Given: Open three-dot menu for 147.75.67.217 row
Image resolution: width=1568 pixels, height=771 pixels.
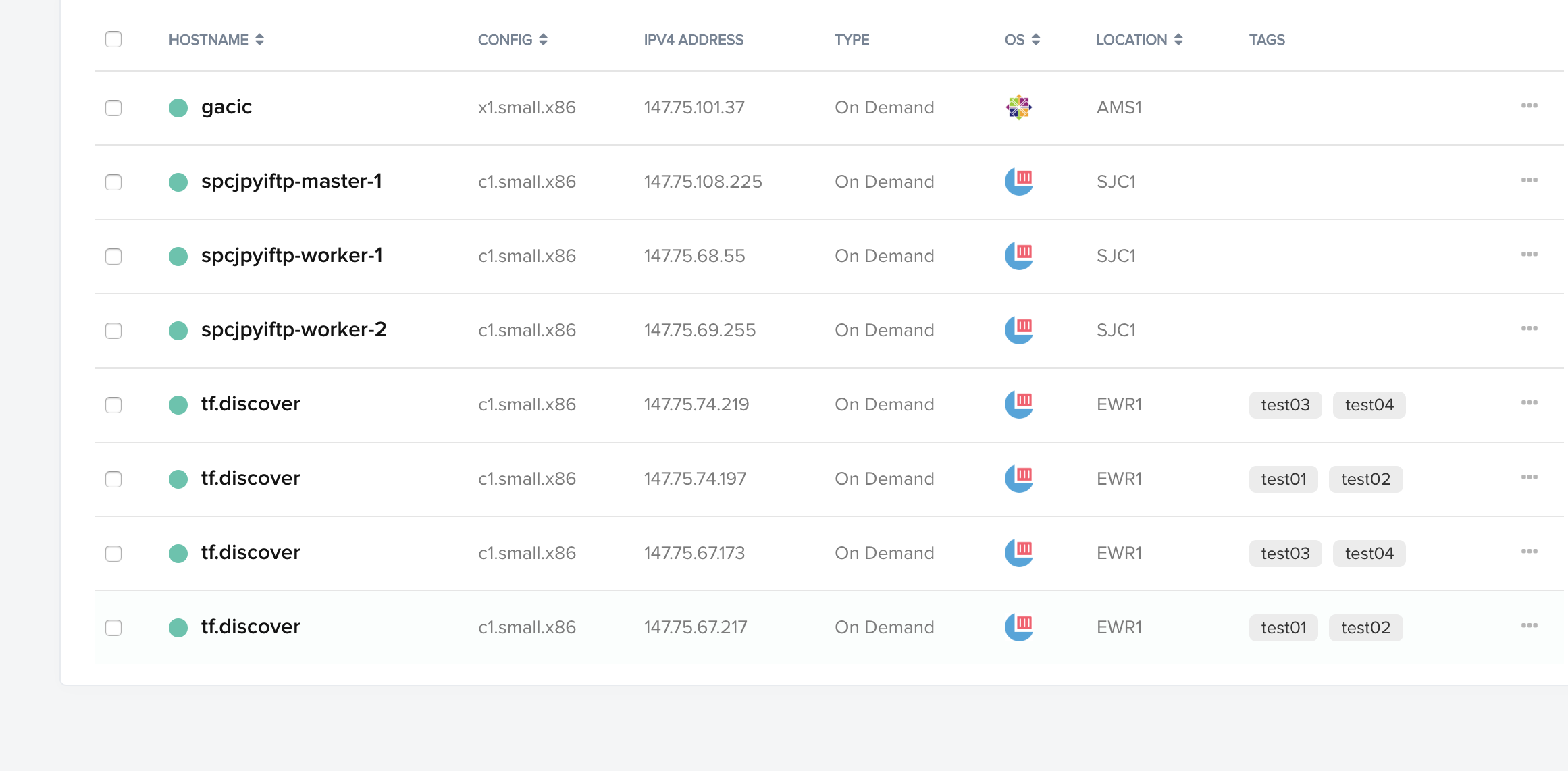Looking at the screenshot, I should [1529, 626].
